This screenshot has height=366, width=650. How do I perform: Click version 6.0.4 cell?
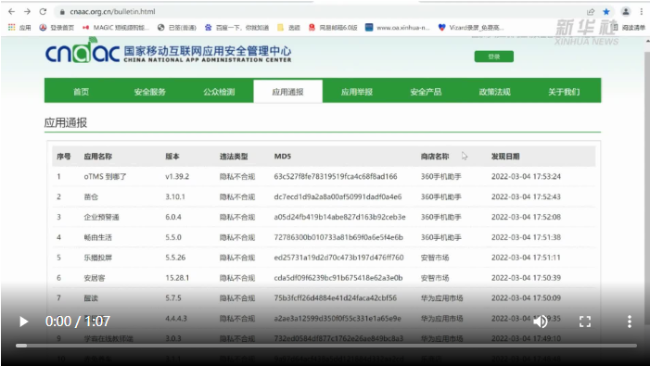coord(173,217)
